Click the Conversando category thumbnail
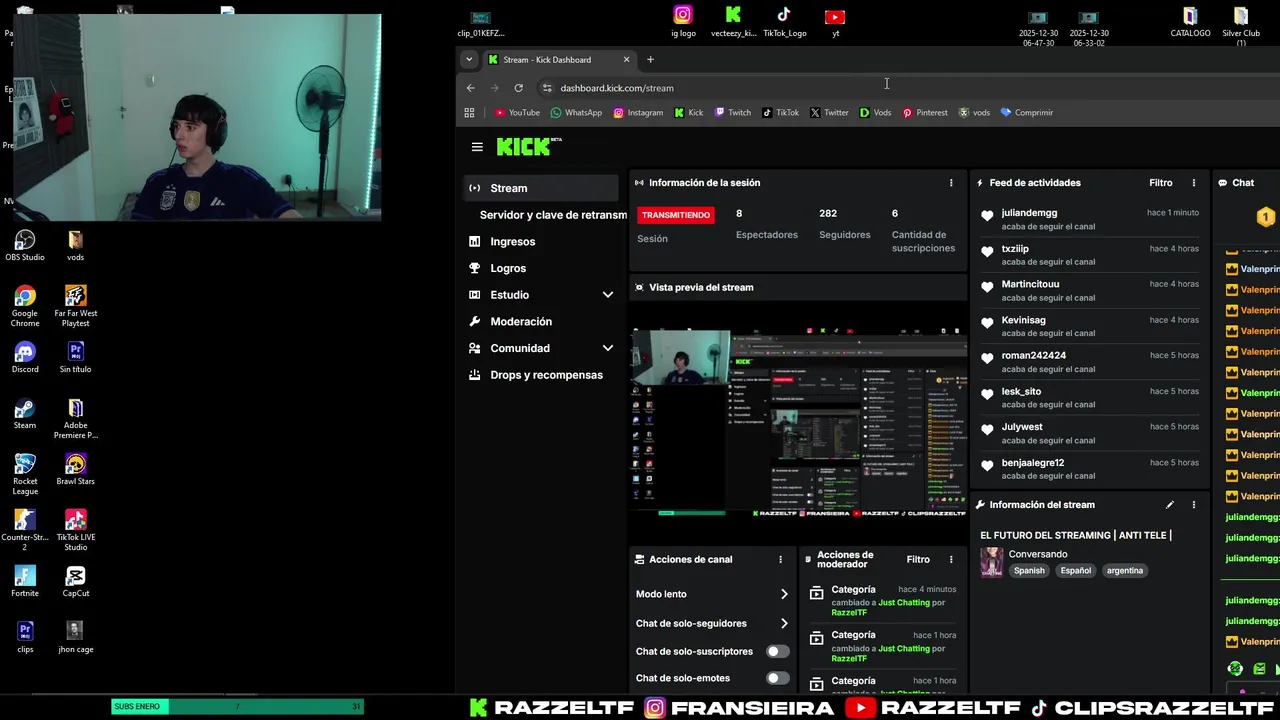 991,562
